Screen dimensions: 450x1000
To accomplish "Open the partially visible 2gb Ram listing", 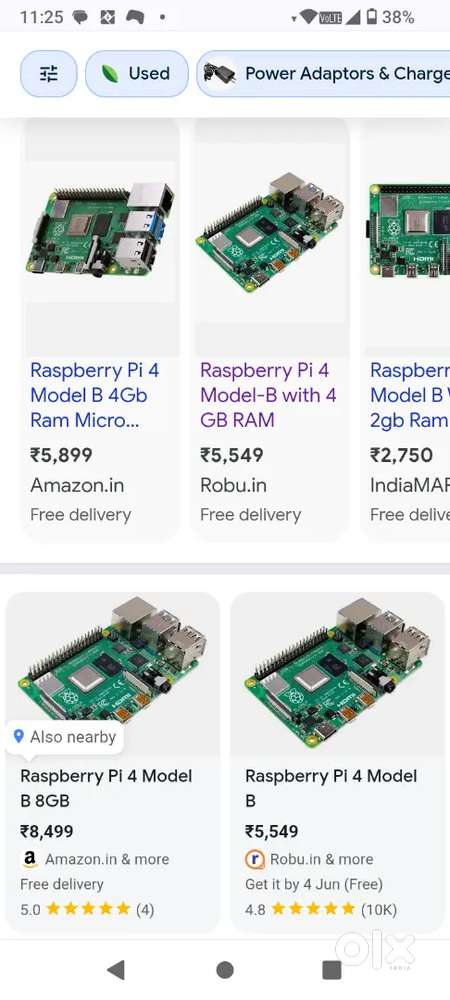I will pos(410,395).
